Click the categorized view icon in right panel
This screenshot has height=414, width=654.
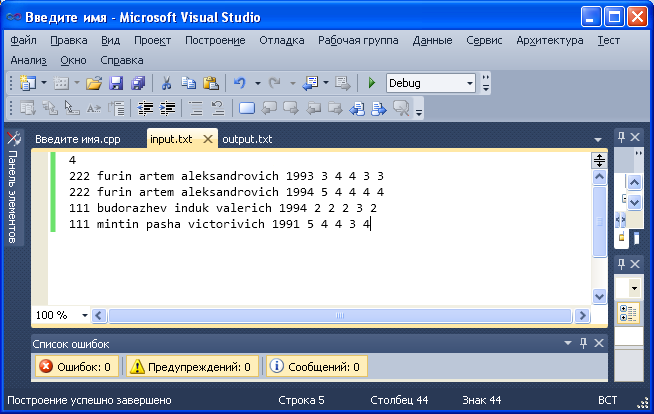(628, 313)
